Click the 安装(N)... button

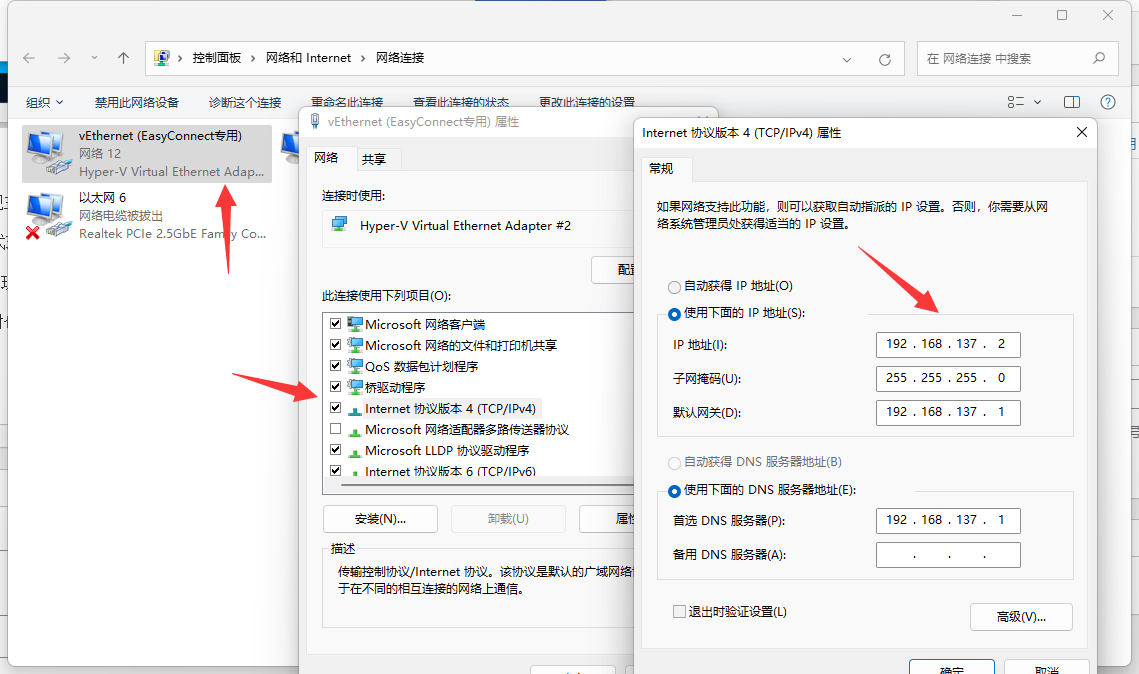[380, 518]
